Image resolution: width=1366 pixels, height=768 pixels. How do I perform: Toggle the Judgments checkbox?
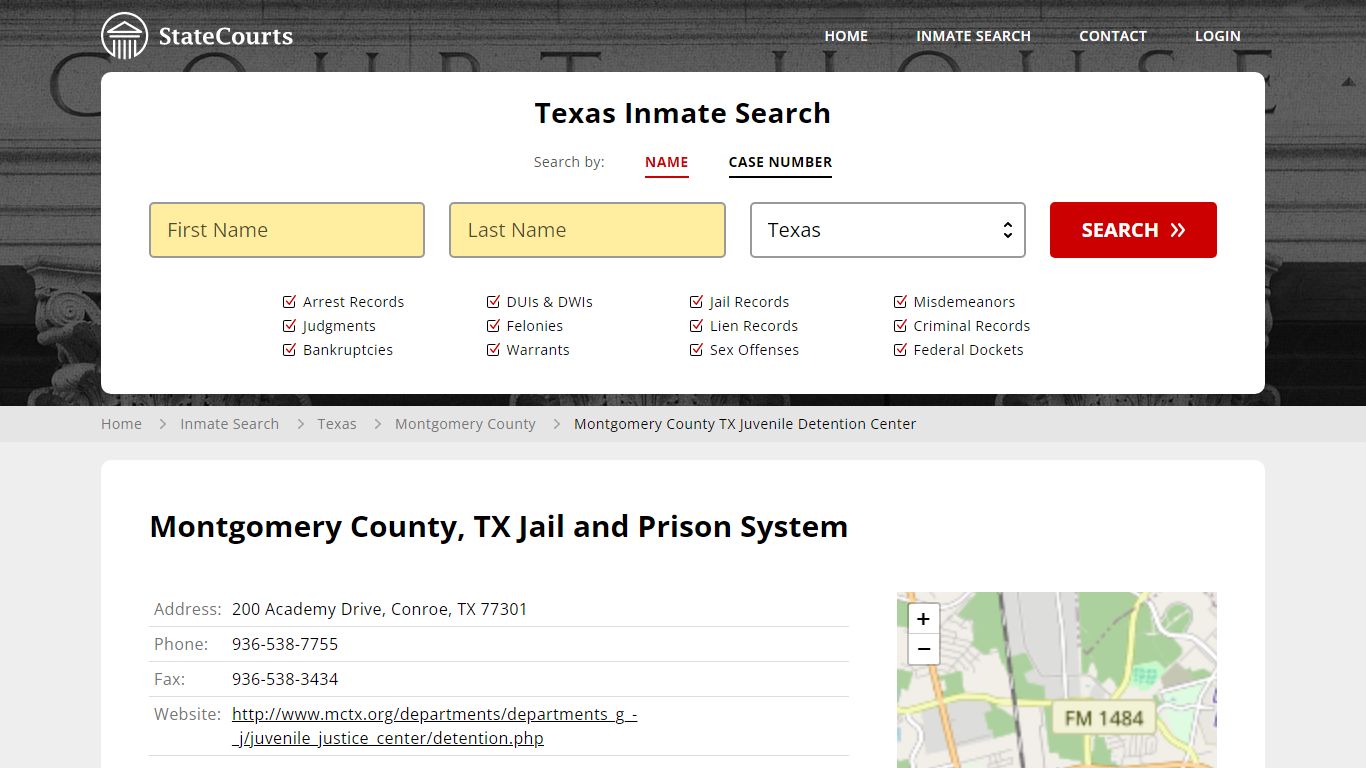(x=290, y=326)
